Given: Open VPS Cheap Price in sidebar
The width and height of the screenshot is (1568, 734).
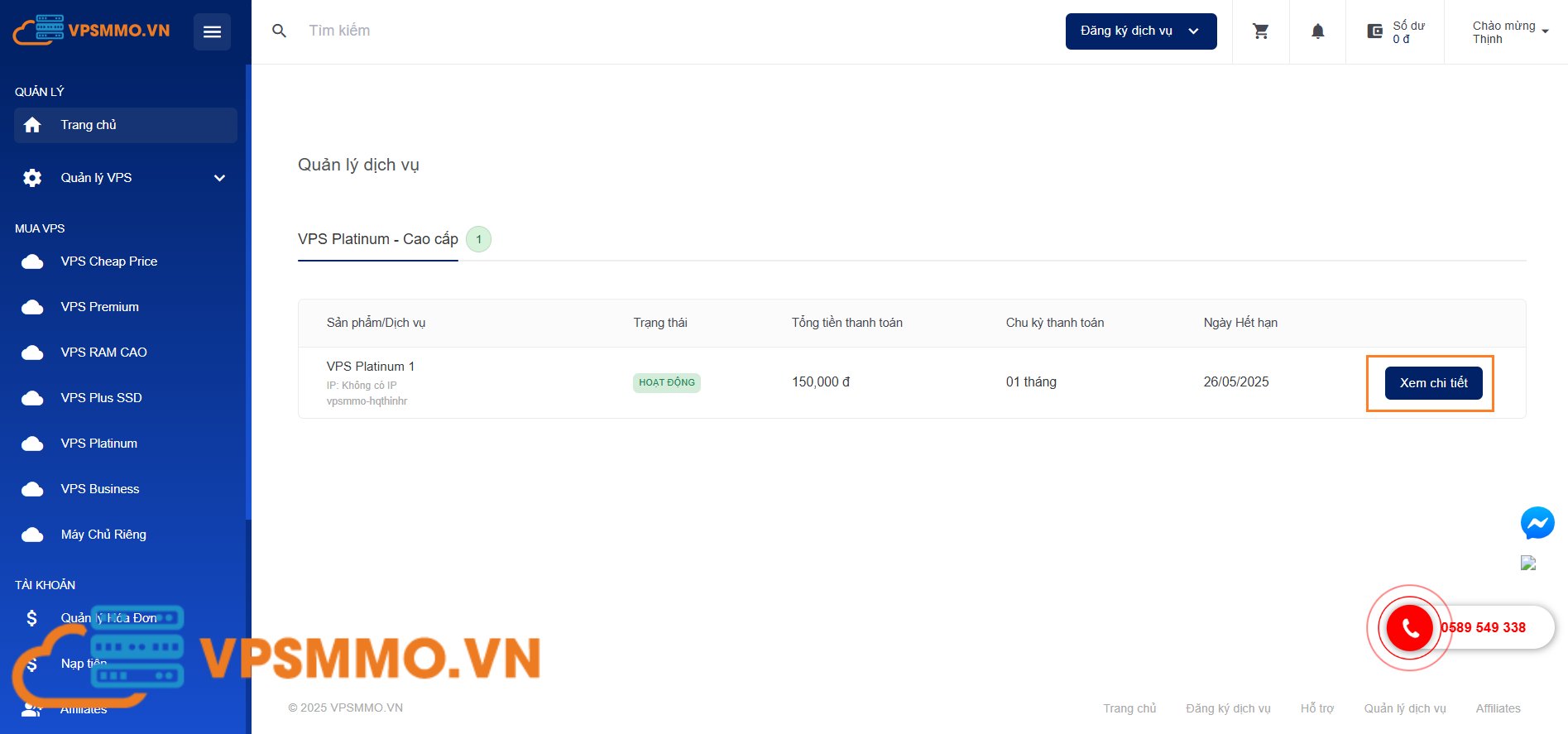Looking at the screenshot, I should pos(108,261).
